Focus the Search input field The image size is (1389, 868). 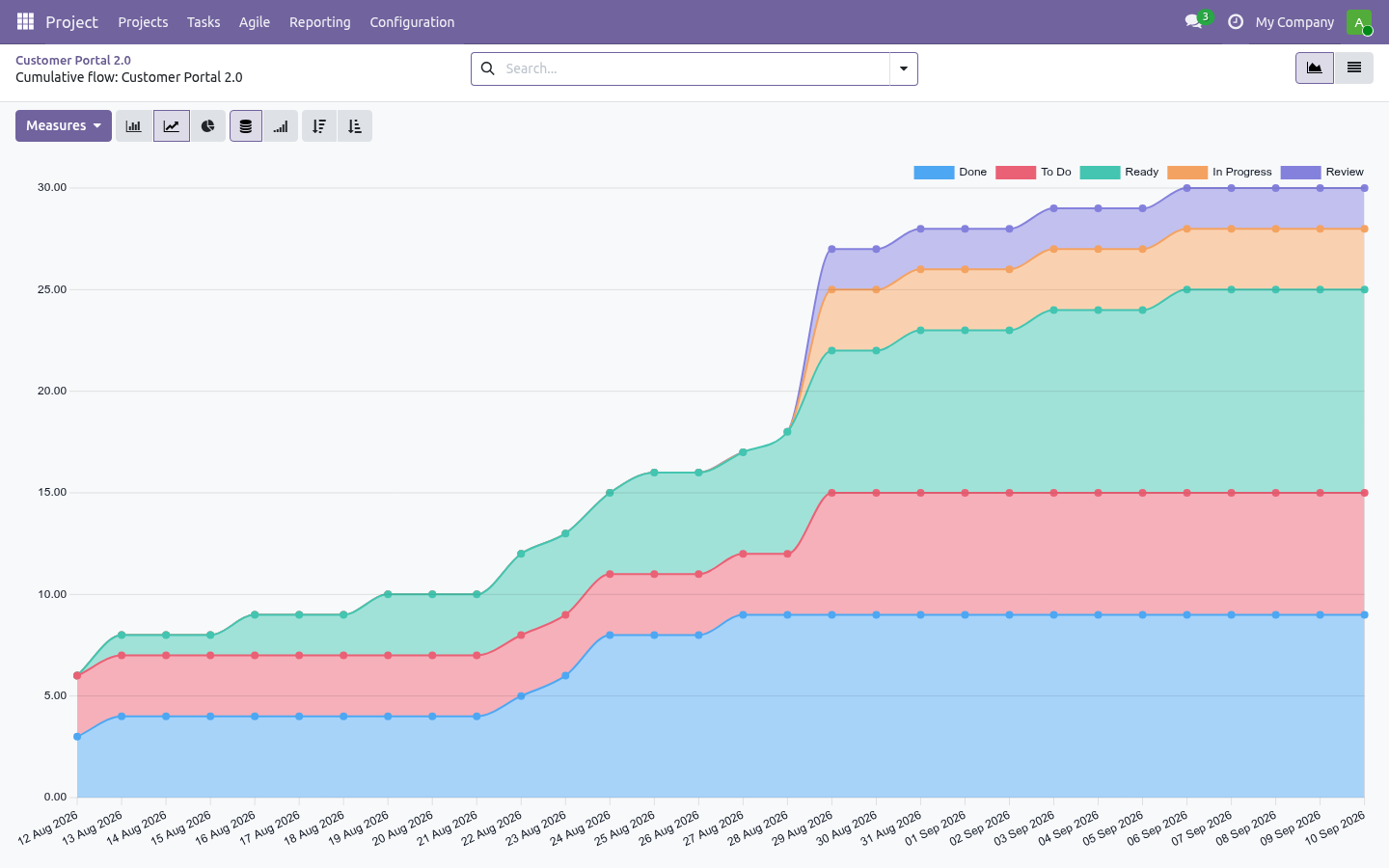pyautogui.click(x=694, y=68)
